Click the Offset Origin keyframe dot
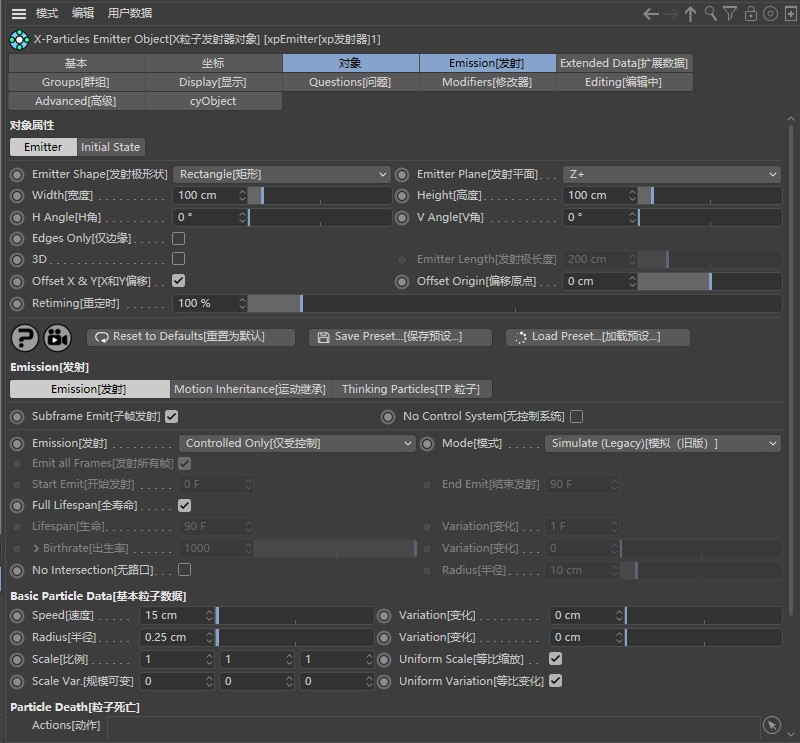The image size is (800, 743). pos(402,282)
